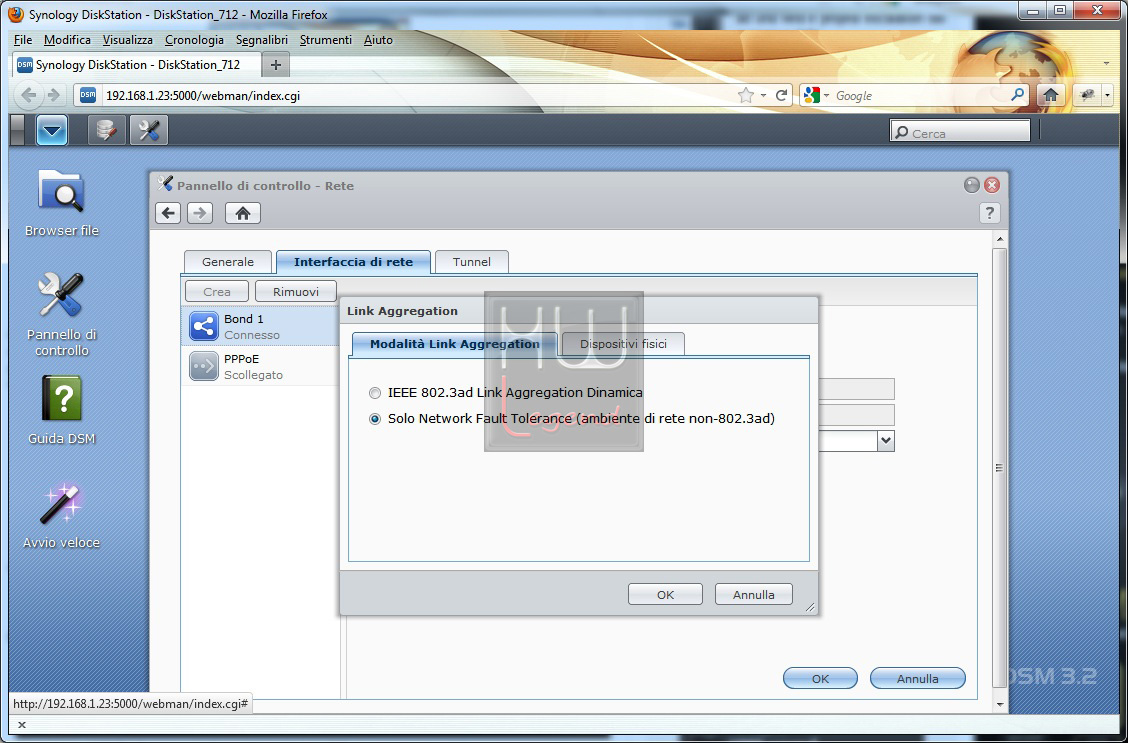Click the Crea button

217,291
